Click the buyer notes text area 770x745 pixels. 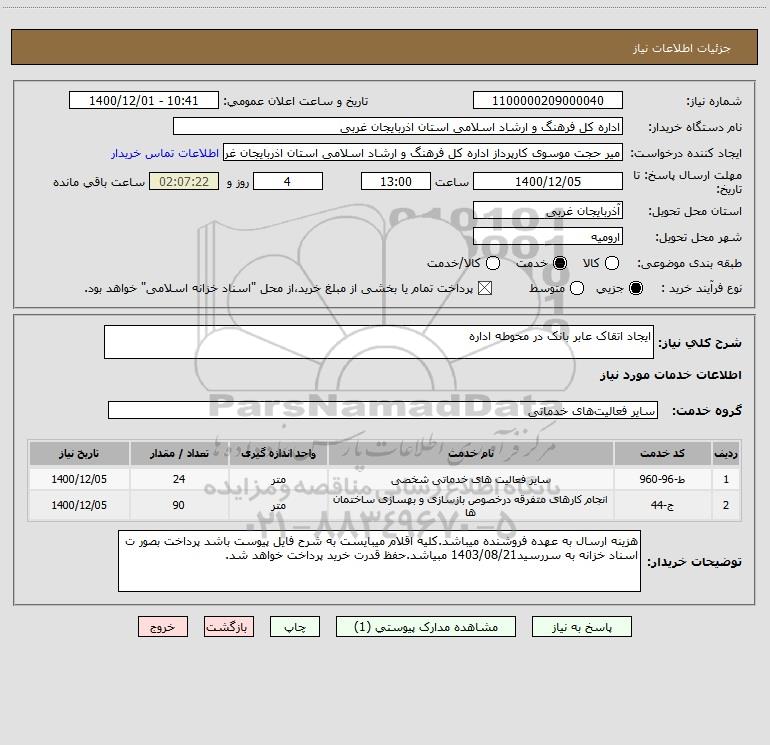pos(379,561)
